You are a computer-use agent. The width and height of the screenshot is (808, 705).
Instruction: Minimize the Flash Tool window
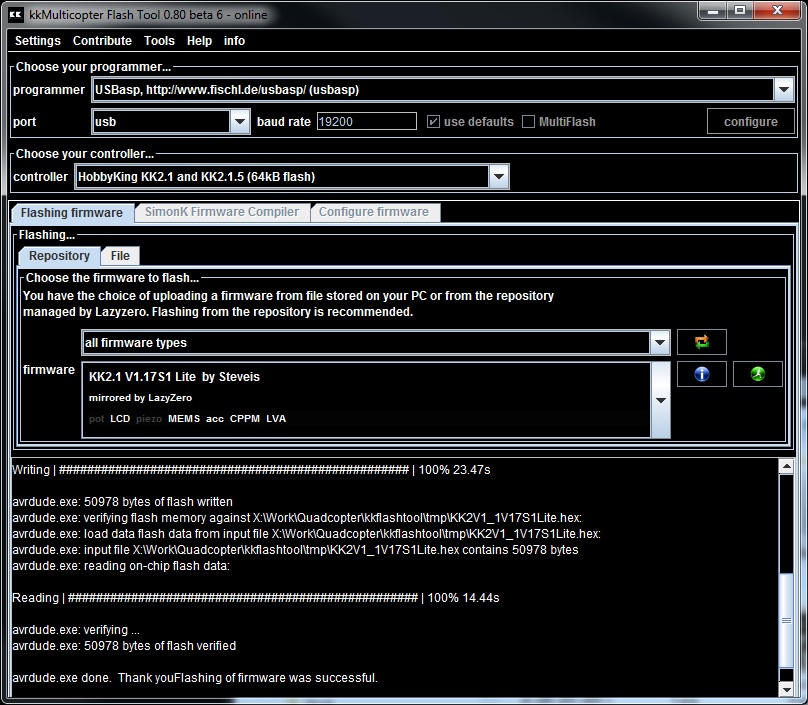coord(713,10)
